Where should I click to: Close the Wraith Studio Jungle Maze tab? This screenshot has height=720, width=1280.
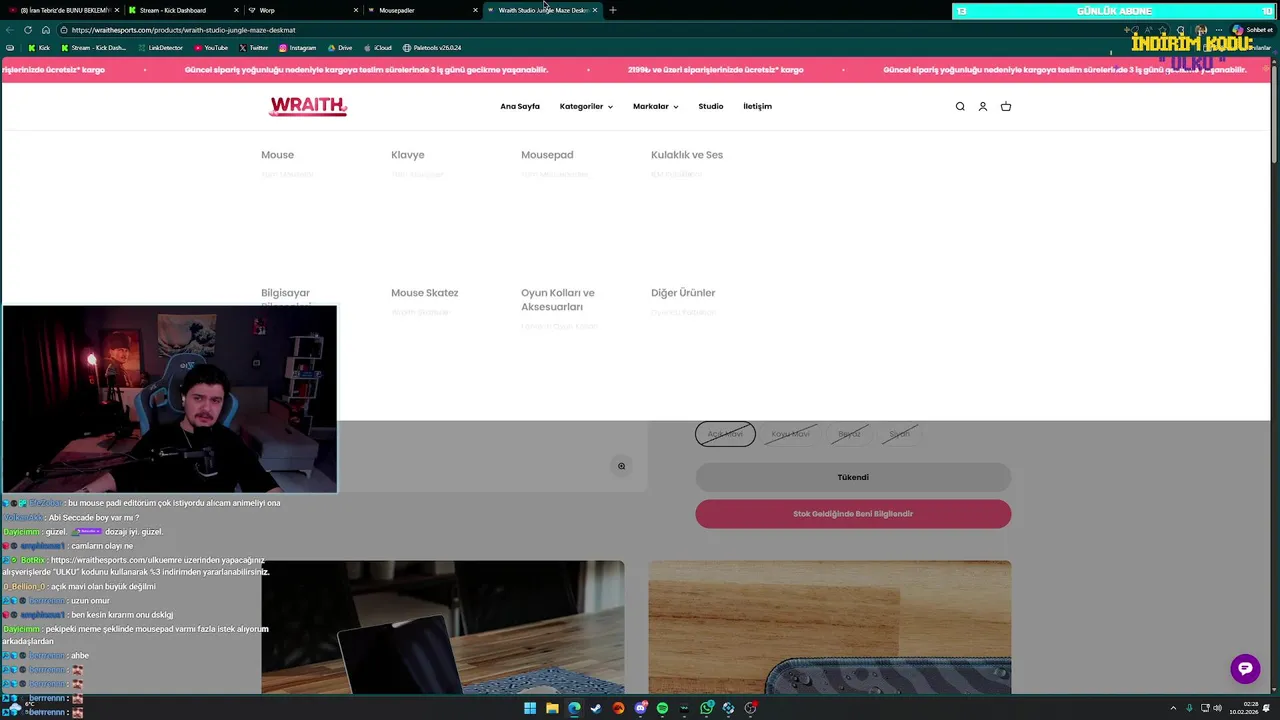point(595,10)
